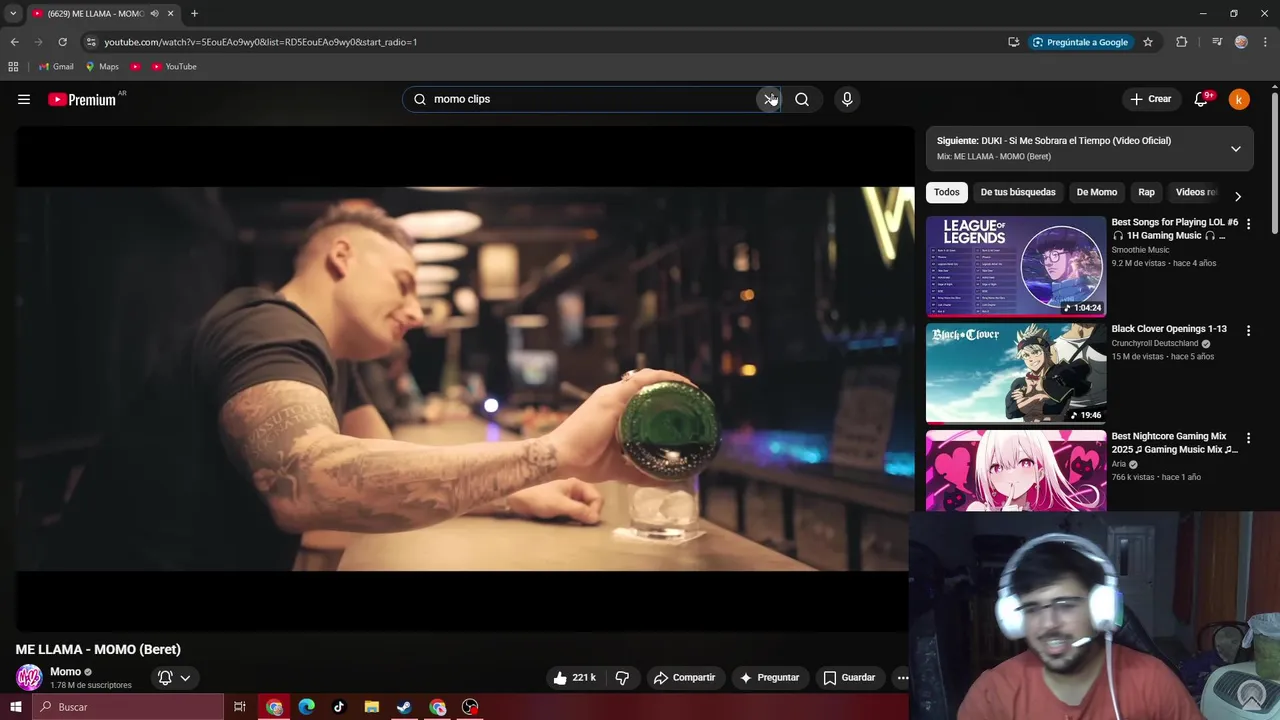Open Windows Start menu

pos(15,707)
